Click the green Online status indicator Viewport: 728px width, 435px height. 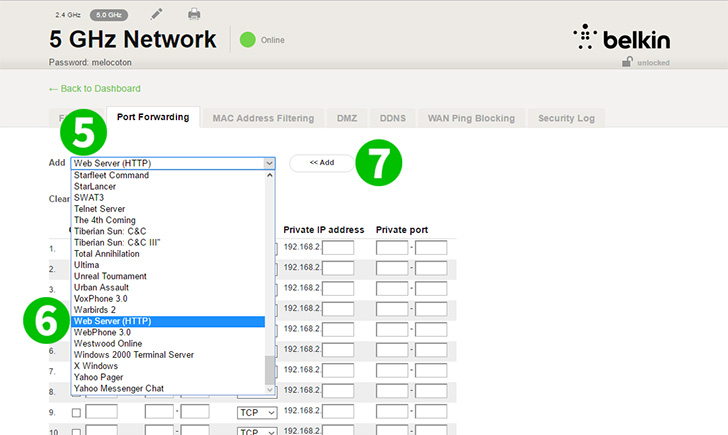tap(247, 40)
